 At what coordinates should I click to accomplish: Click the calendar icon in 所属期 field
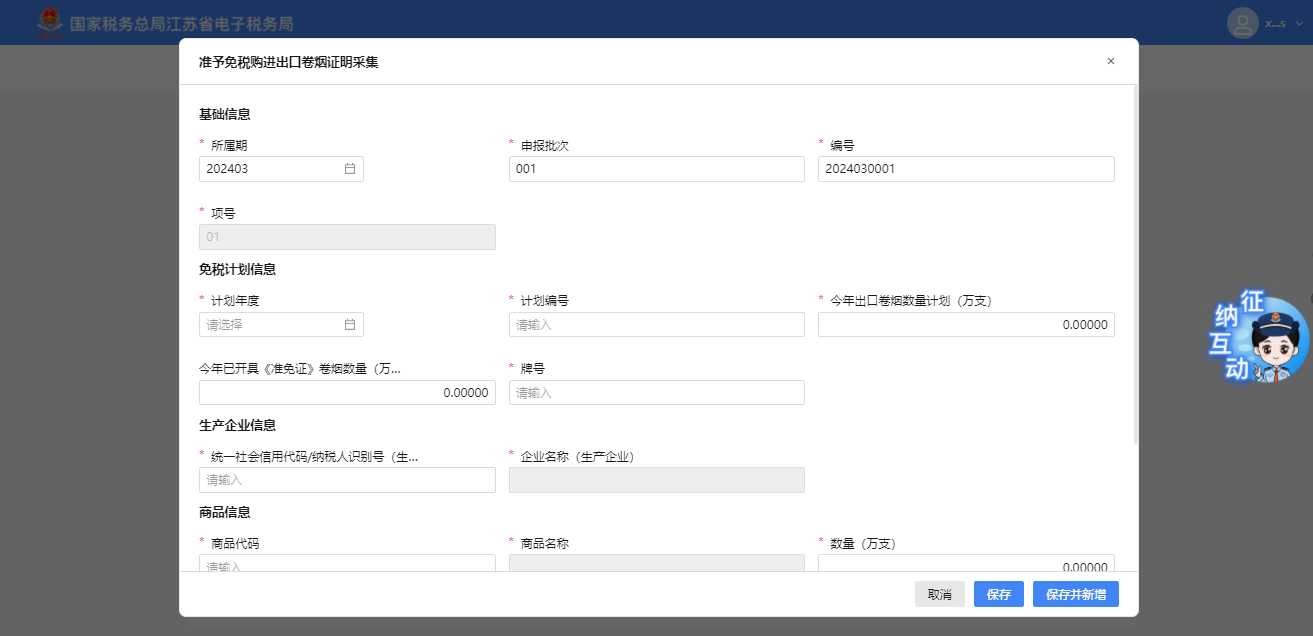[x=350, y=169]
